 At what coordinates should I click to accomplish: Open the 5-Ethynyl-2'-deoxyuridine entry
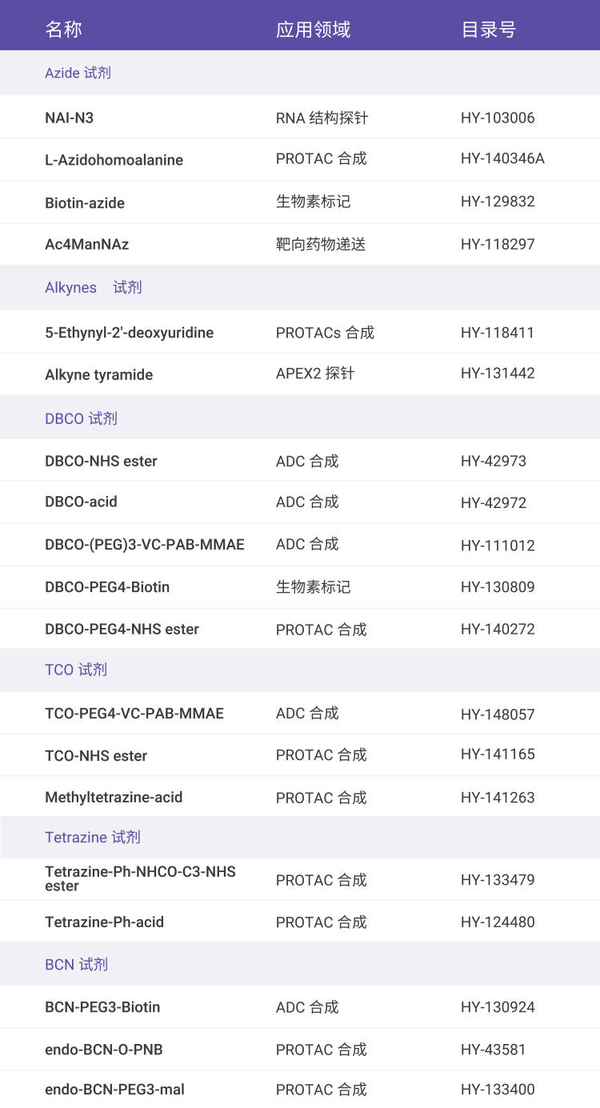[129, 332]
